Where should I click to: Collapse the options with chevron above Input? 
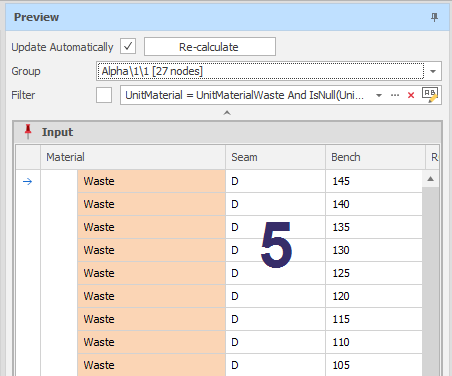click(227, 113)
